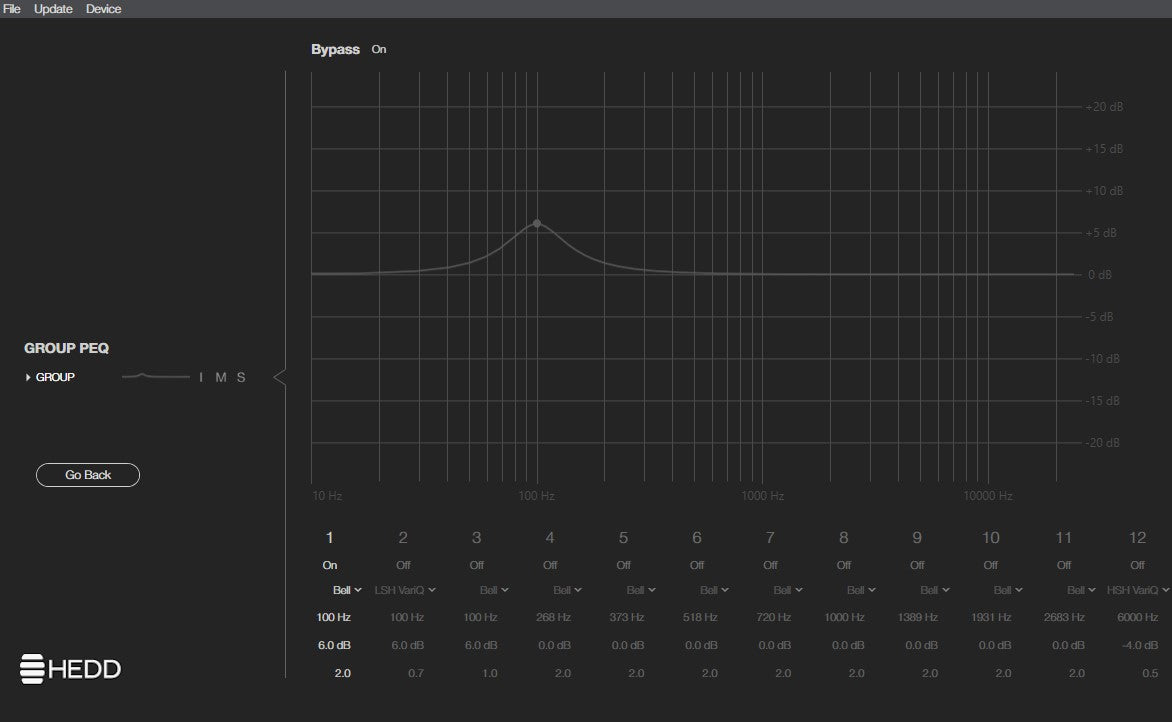Click band 10 frequency 1931 Hz
1172x722 pixels.
click(991, 617)
